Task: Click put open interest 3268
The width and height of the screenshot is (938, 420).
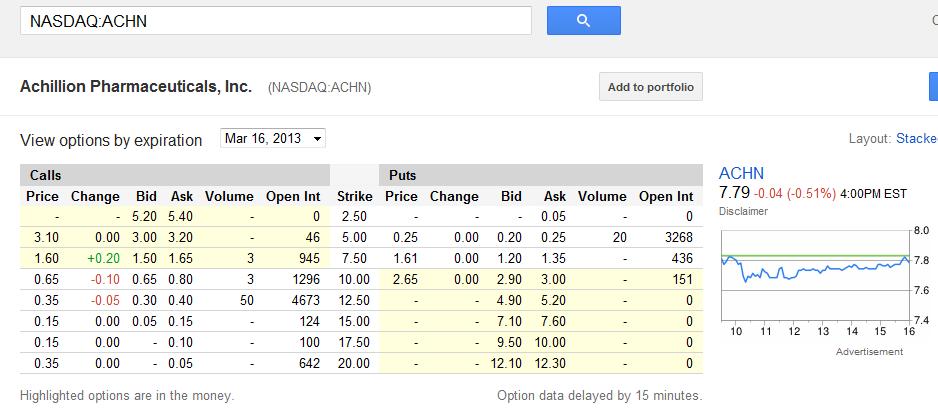Action: tap(677, 238)
